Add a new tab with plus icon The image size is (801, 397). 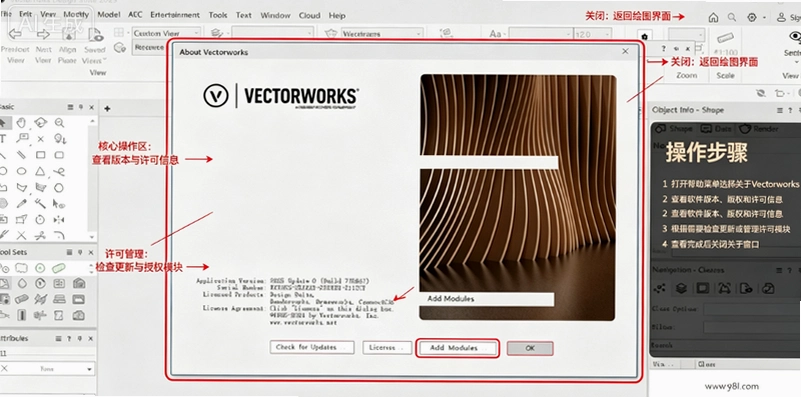107,108
